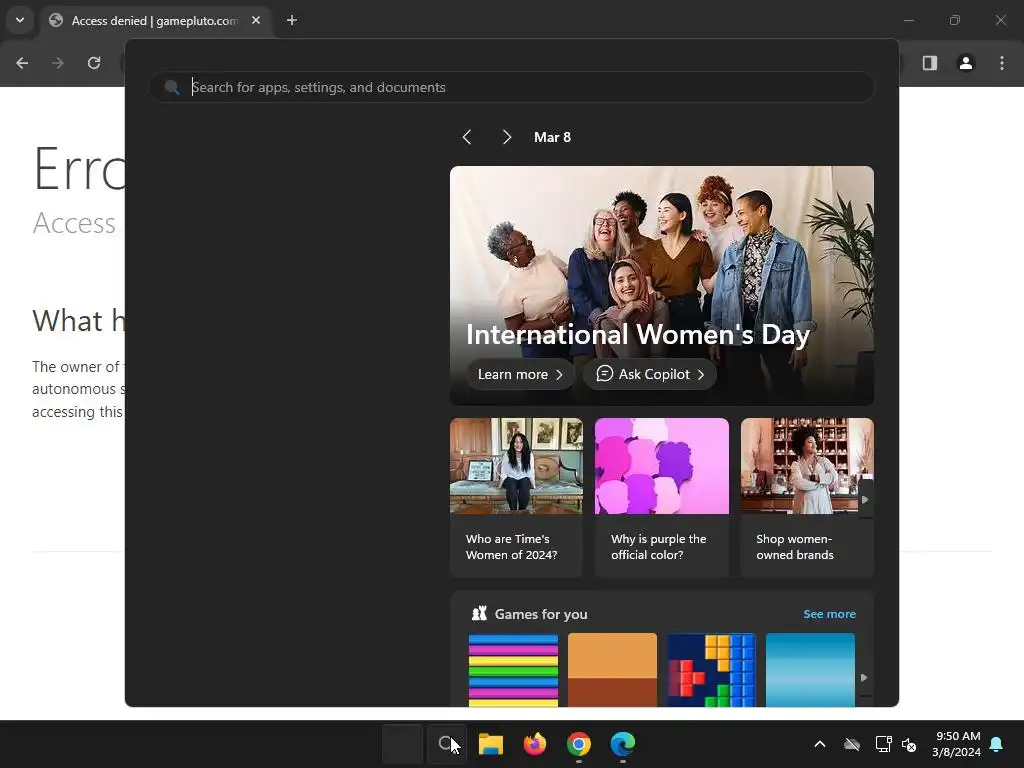Open Chrome three-dot menu
The height and width of the screenshot is (768, 1024).
(x=1002, y=63)
